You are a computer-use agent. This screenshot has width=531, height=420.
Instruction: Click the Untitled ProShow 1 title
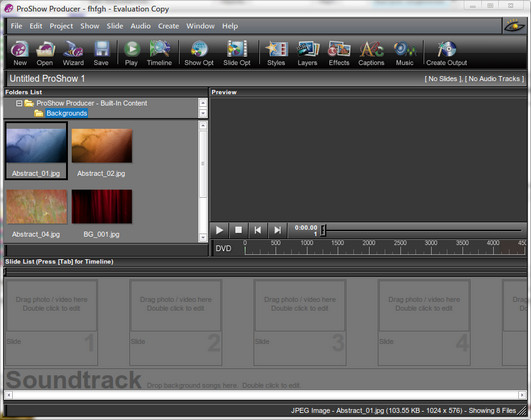click(x=47, y=79)
